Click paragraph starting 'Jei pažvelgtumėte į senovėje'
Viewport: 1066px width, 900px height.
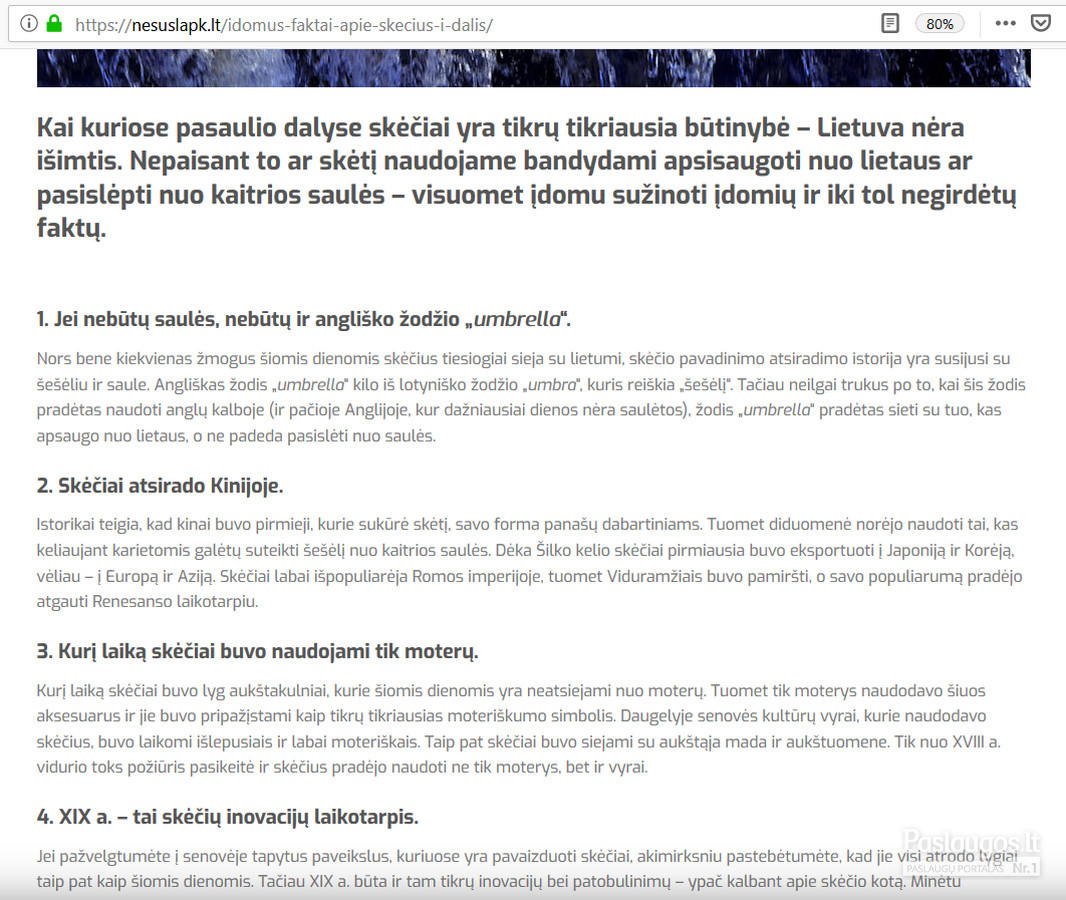pyautogui.click(x=528, y=869)
